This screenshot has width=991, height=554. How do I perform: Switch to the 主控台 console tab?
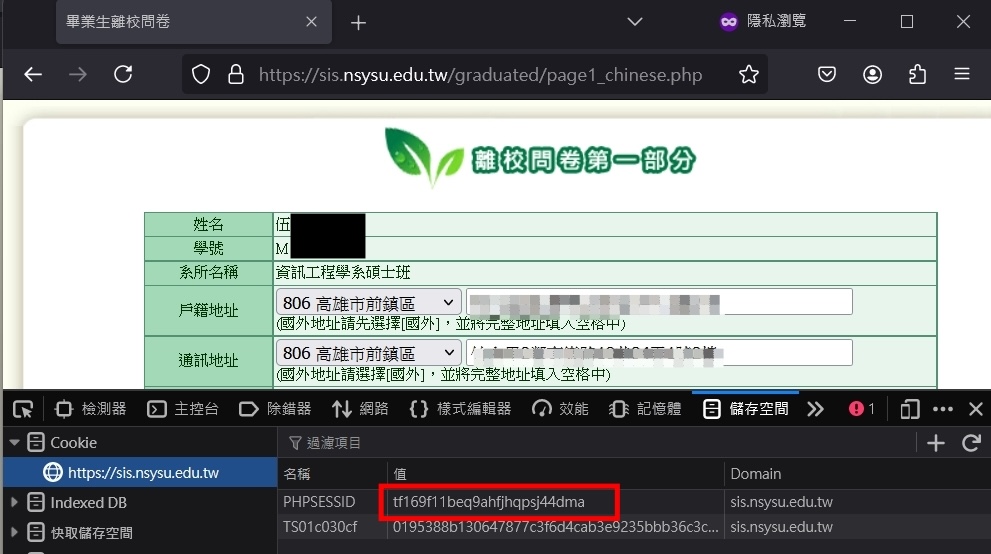(183, 409)
